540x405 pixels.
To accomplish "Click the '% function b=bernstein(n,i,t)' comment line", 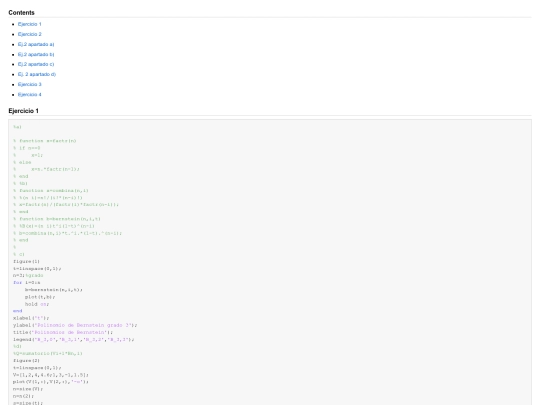I will pos(57,219).
